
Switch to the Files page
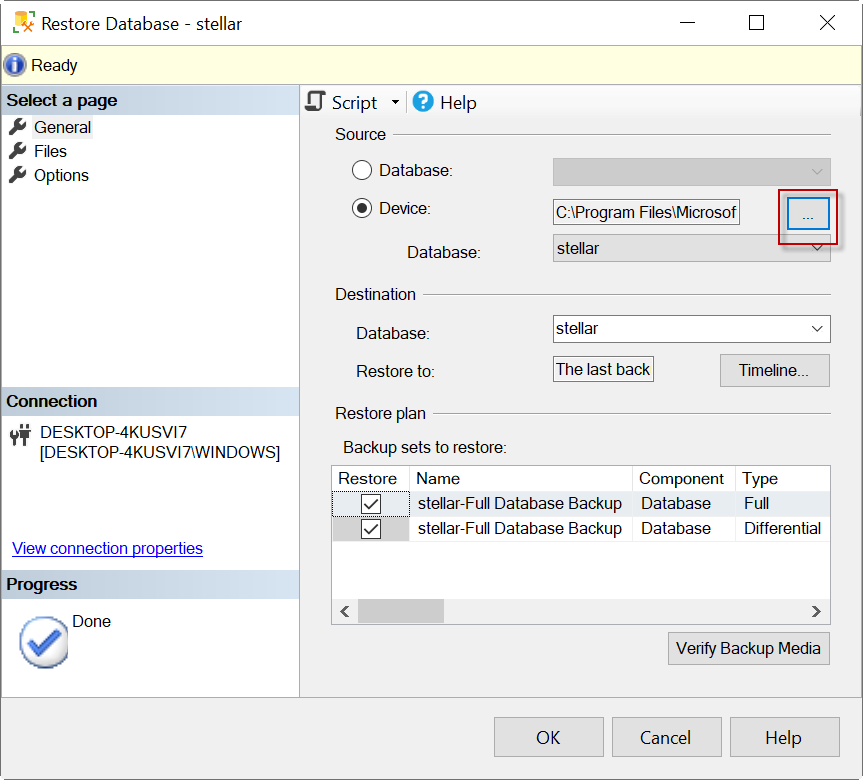pos(50,151)
